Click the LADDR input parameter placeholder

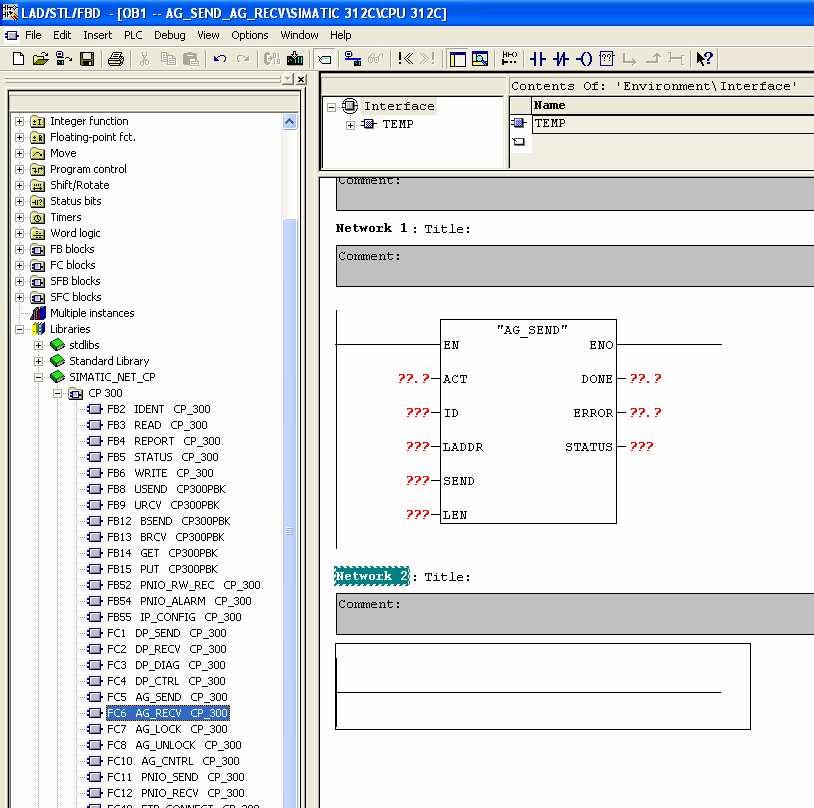417,447
